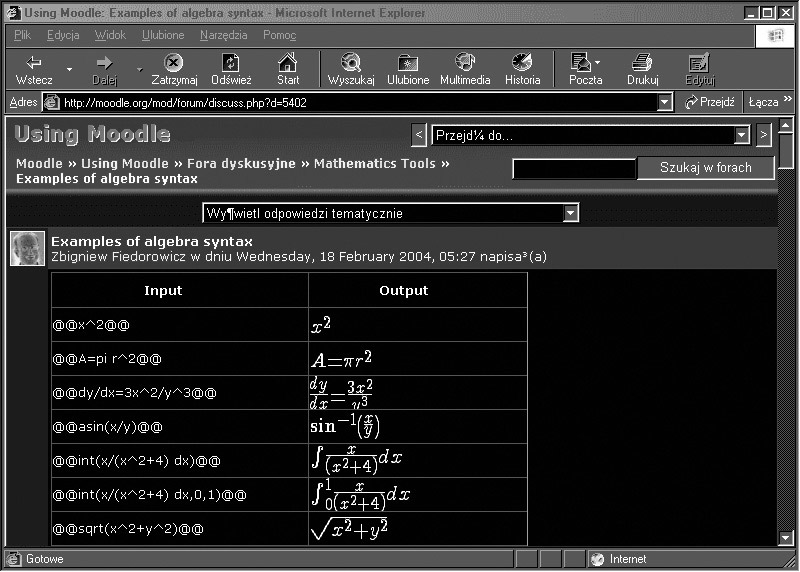Click the URL address field

pyautogui.click(x=359, y=103)
